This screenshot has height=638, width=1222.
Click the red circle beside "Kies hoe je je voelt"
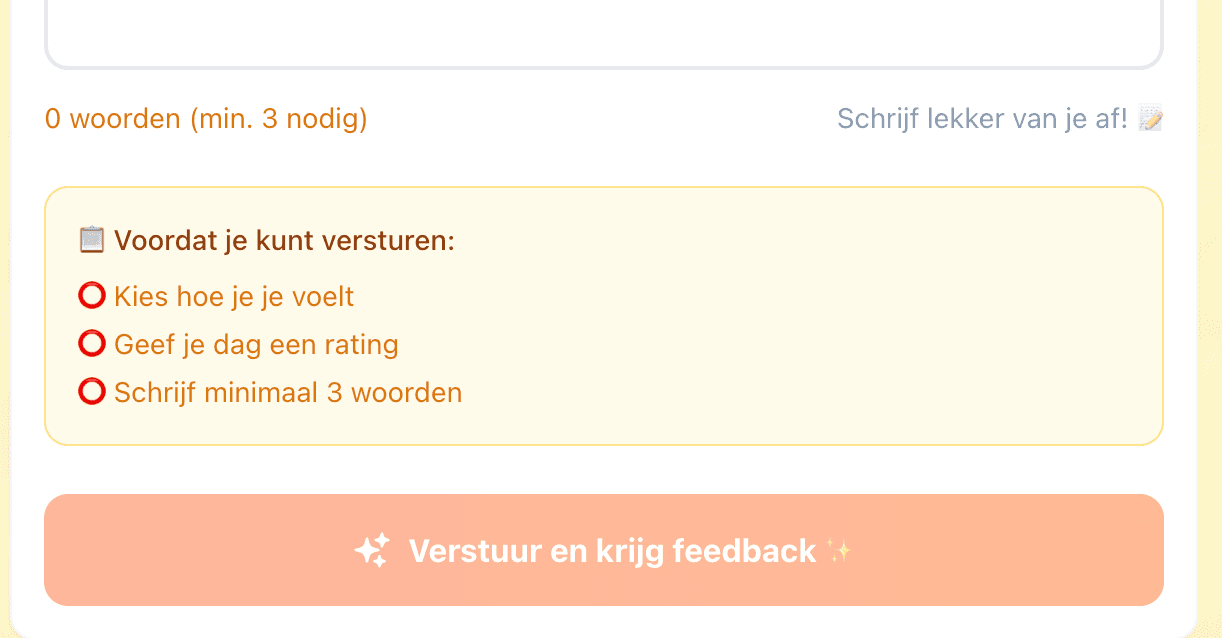click(92, 295)
